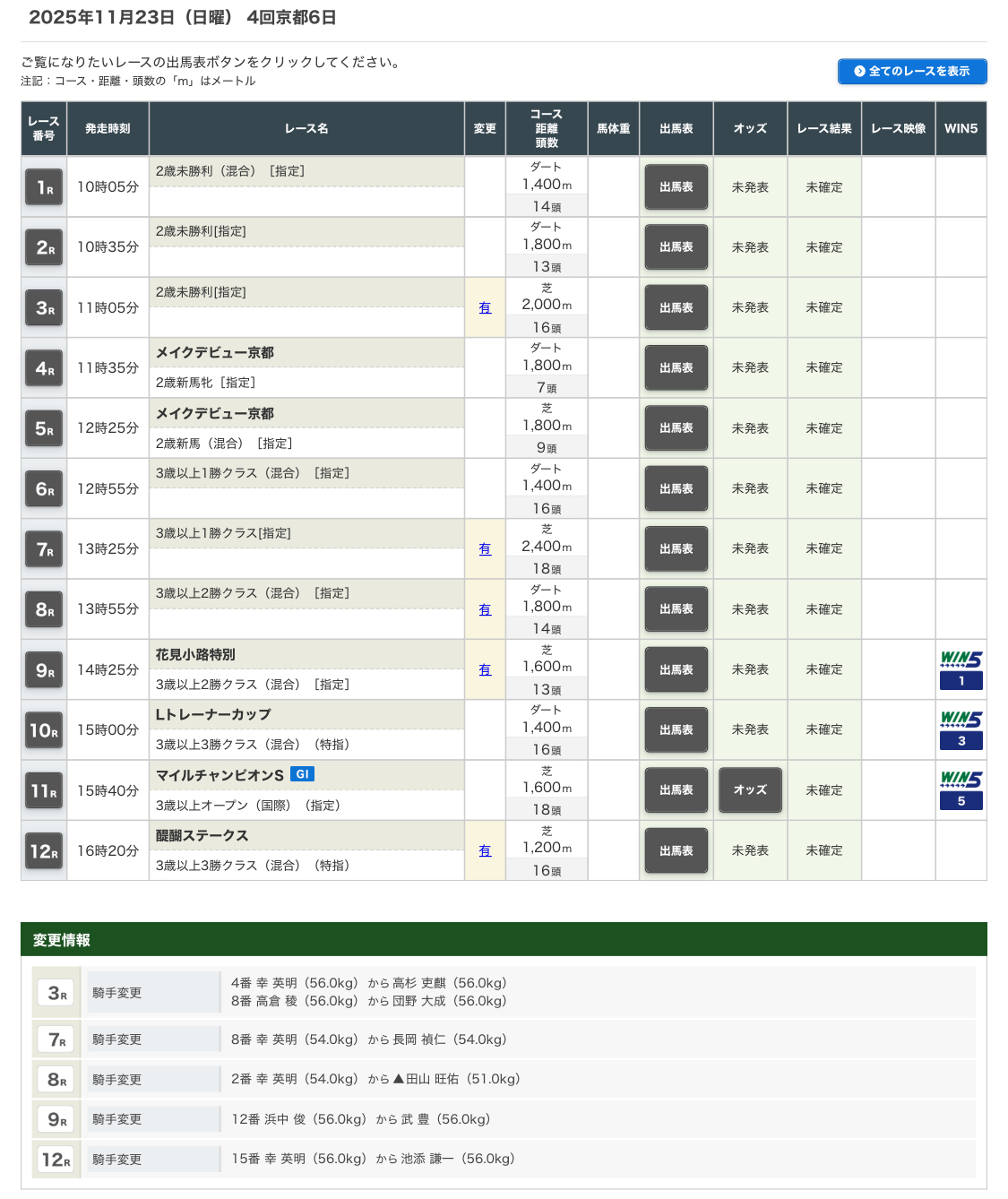
Task: Open odds for Mile Championship
Action: point(750,790)
